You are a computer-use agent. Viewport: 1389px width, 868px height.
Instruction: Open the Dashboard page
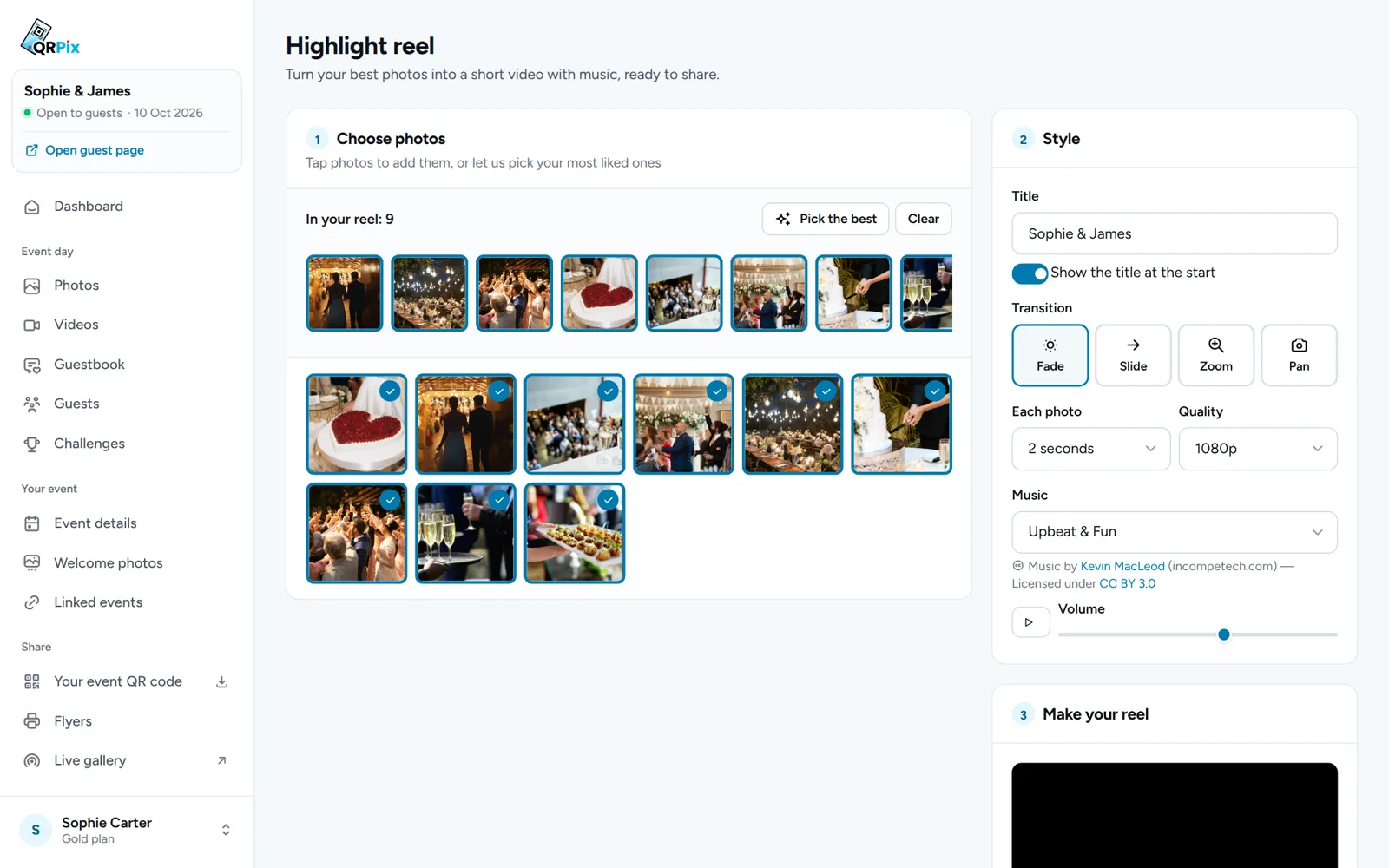pos(89,207)
